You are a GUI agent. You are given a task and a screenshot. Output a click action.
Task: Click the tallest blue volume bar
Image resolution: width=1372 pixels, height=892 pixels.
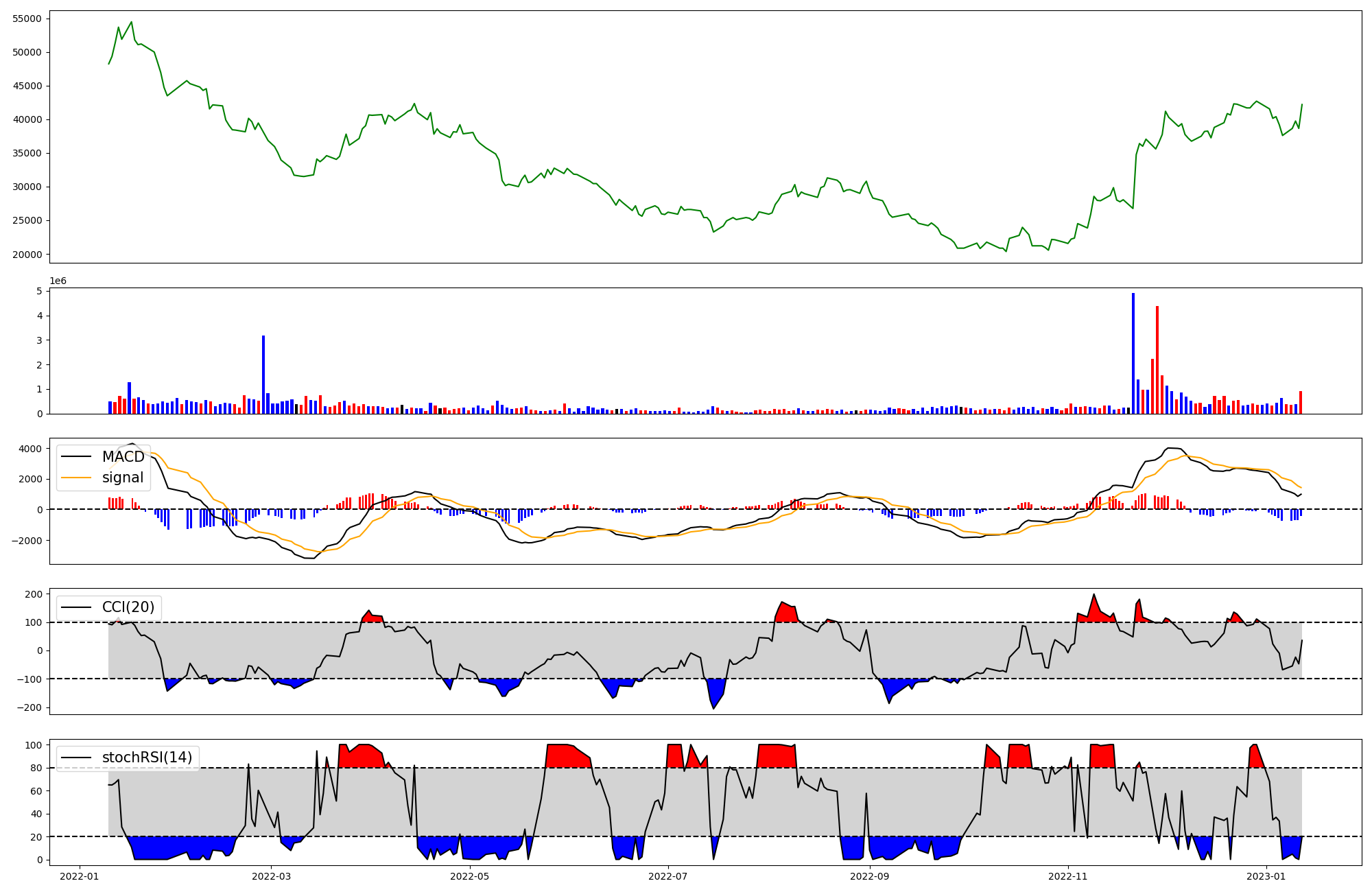1133,353
